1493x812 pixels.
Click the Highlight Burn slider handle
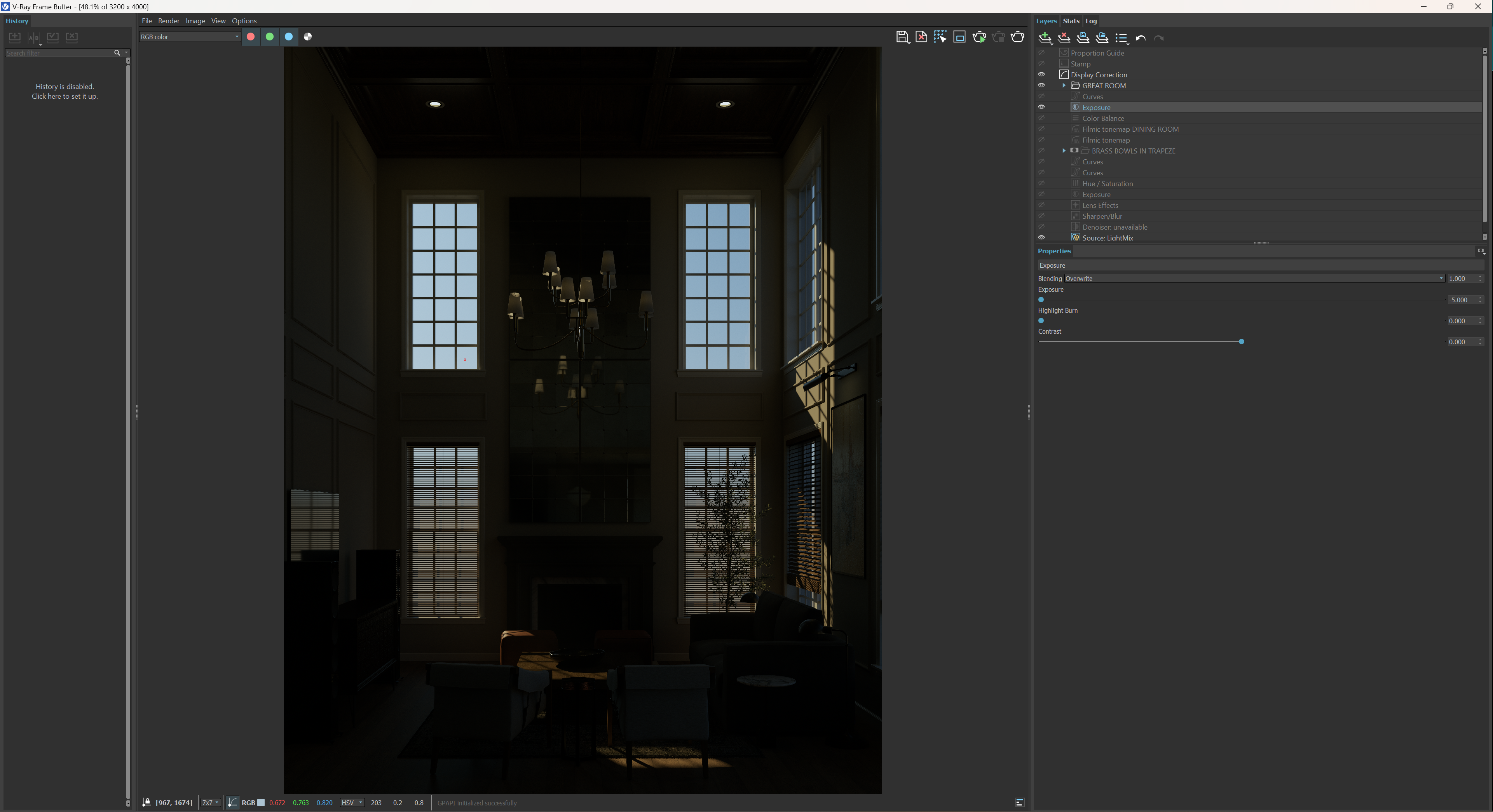coord(1041,321)
